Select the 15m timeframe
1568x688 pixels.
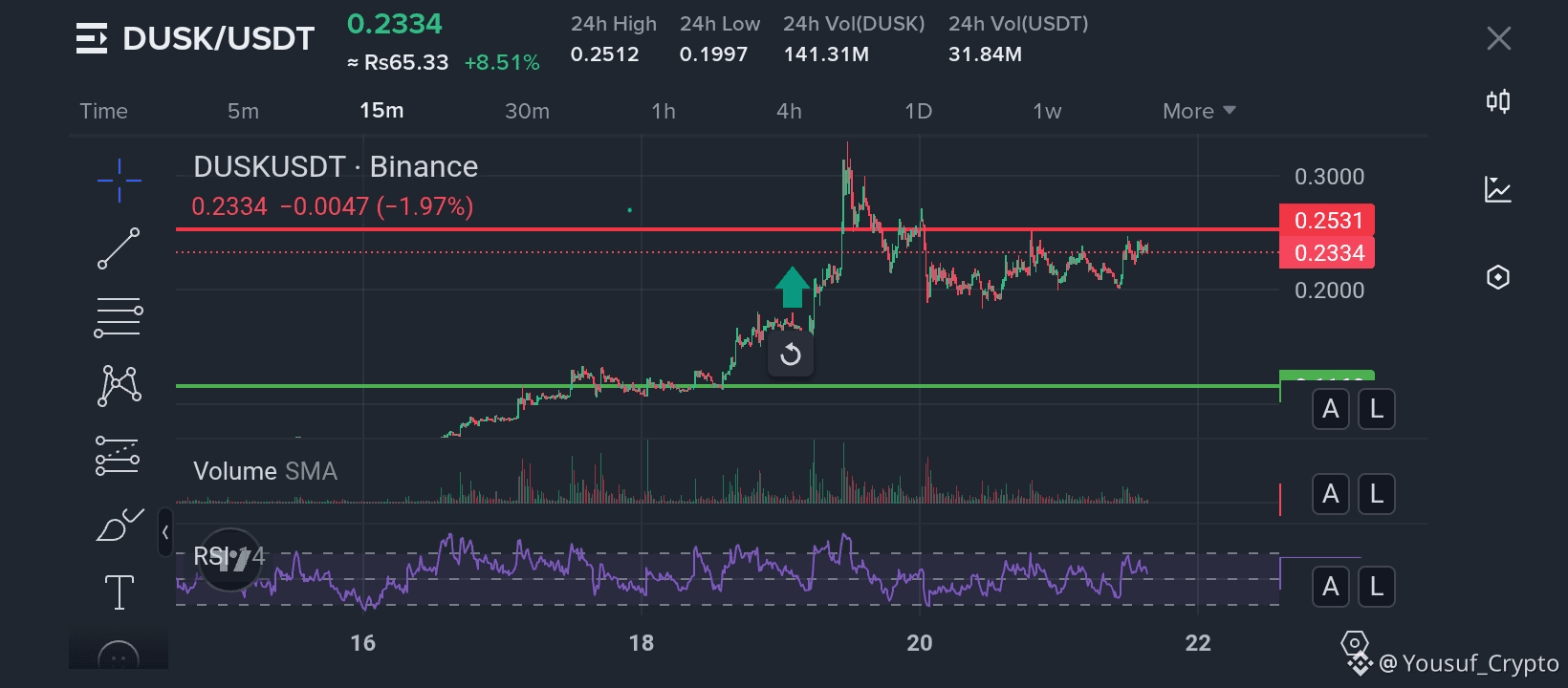pos(381,111)
